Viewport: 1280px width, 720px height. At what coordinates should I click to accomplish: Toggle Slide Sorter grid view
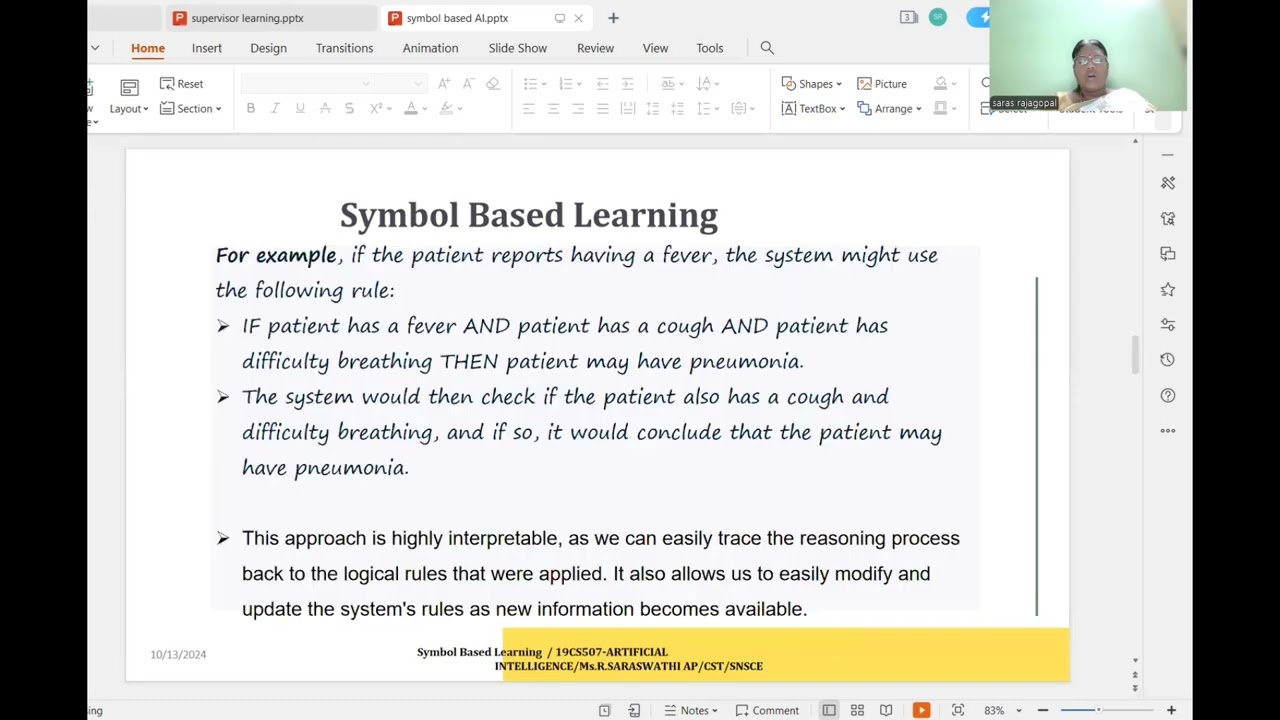click(x=857, y=710)
